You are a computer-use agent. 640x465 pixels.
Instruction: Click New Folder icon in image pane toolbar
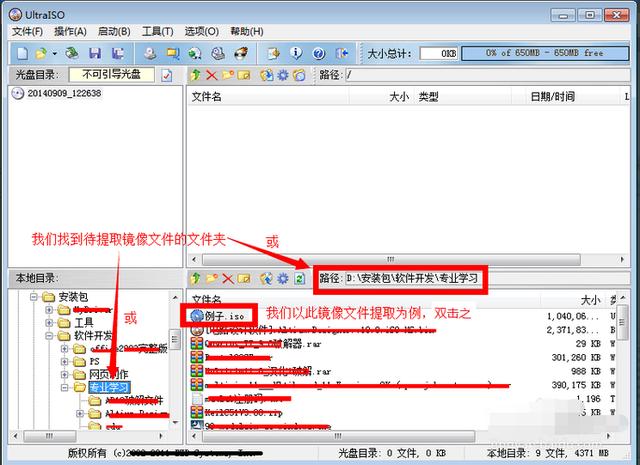coord(228,75)
